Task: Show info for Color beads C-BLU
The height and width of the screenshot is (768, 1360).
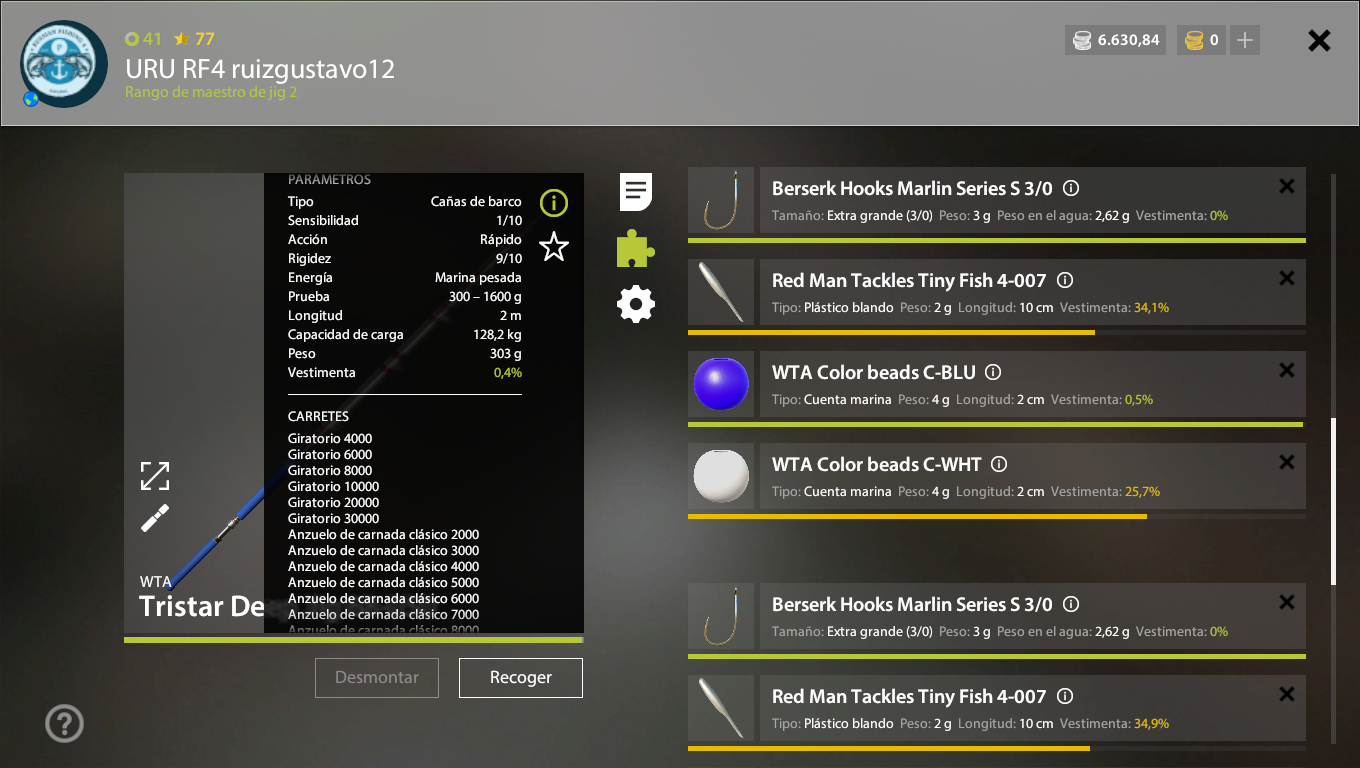Action: pos(993,372)
